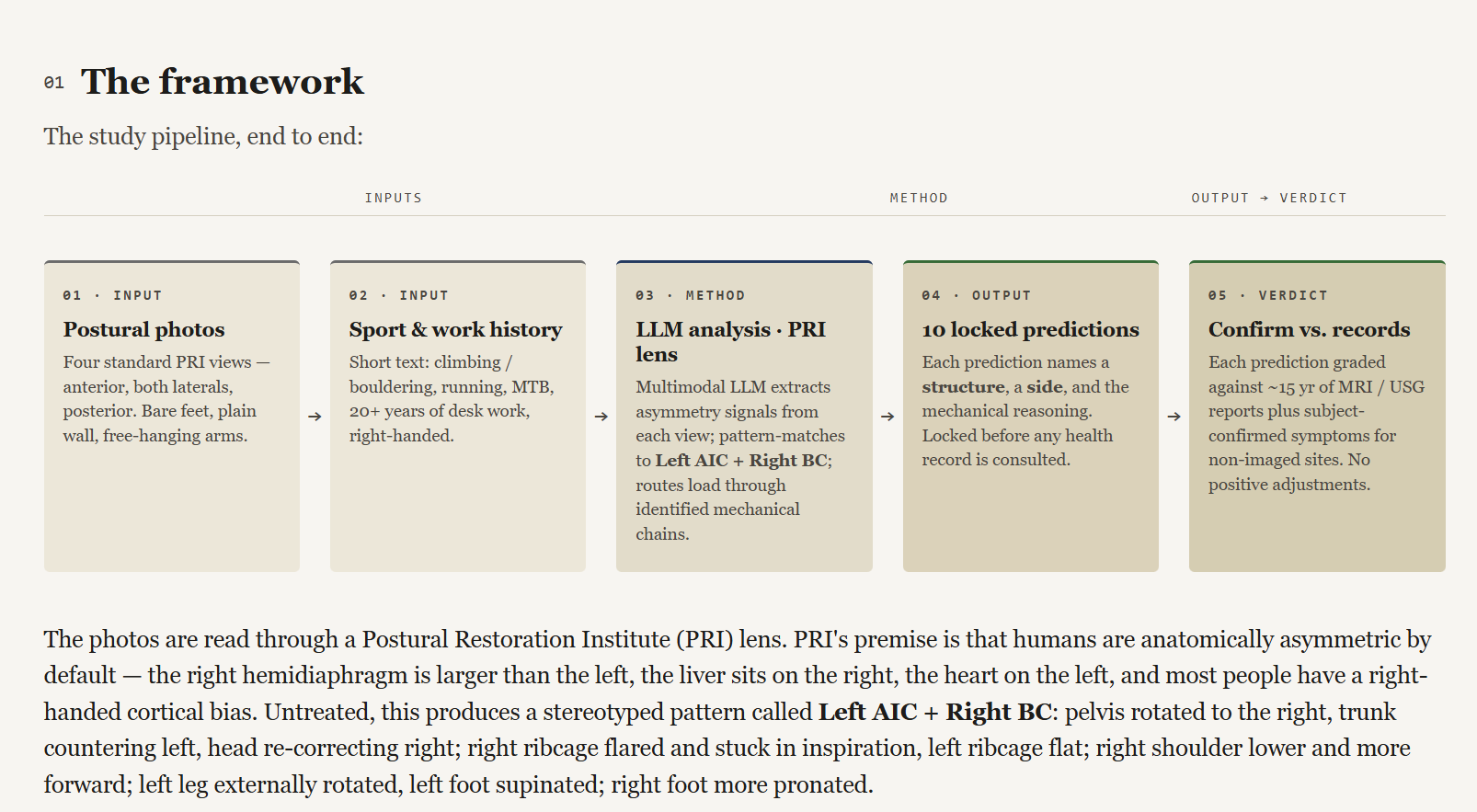The height and width of the screenshot is (812, 1477).
Task: Click The framework section heading
Action: pyautogui.click(x=223, y=82)
